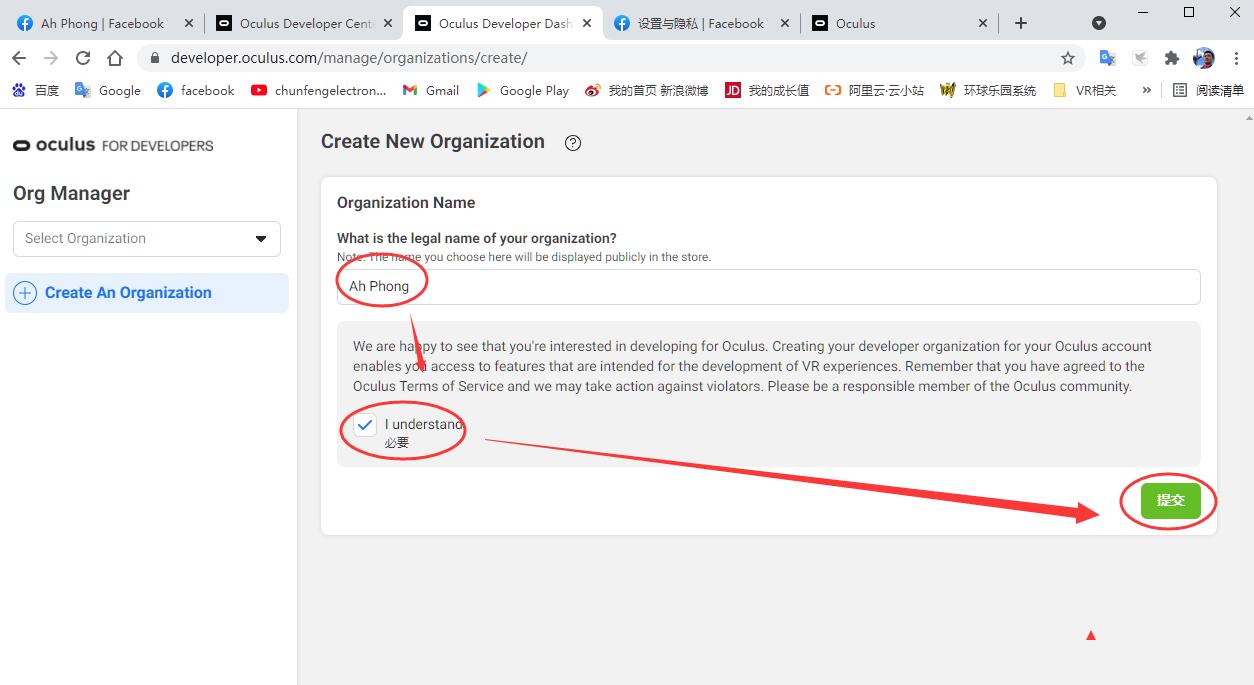
Task: Open the Google Play bookmark
Action: point(522,90)
